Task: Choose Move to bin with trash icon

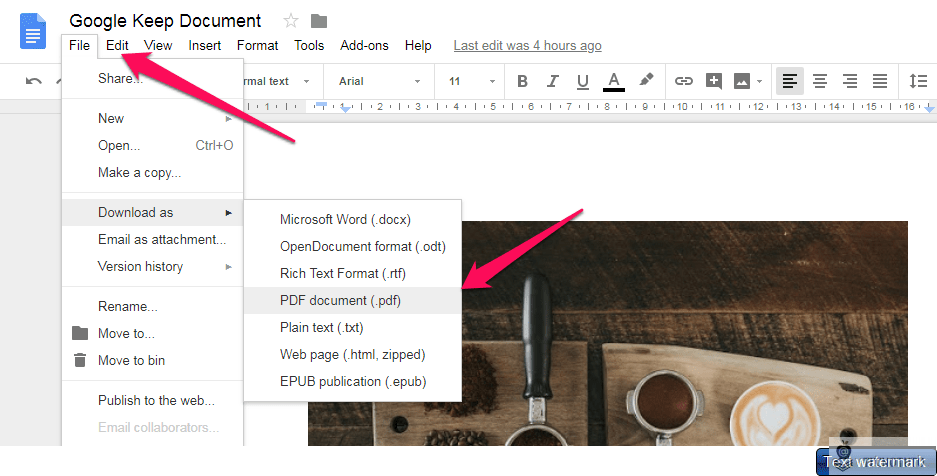Action: click(153, 360)
